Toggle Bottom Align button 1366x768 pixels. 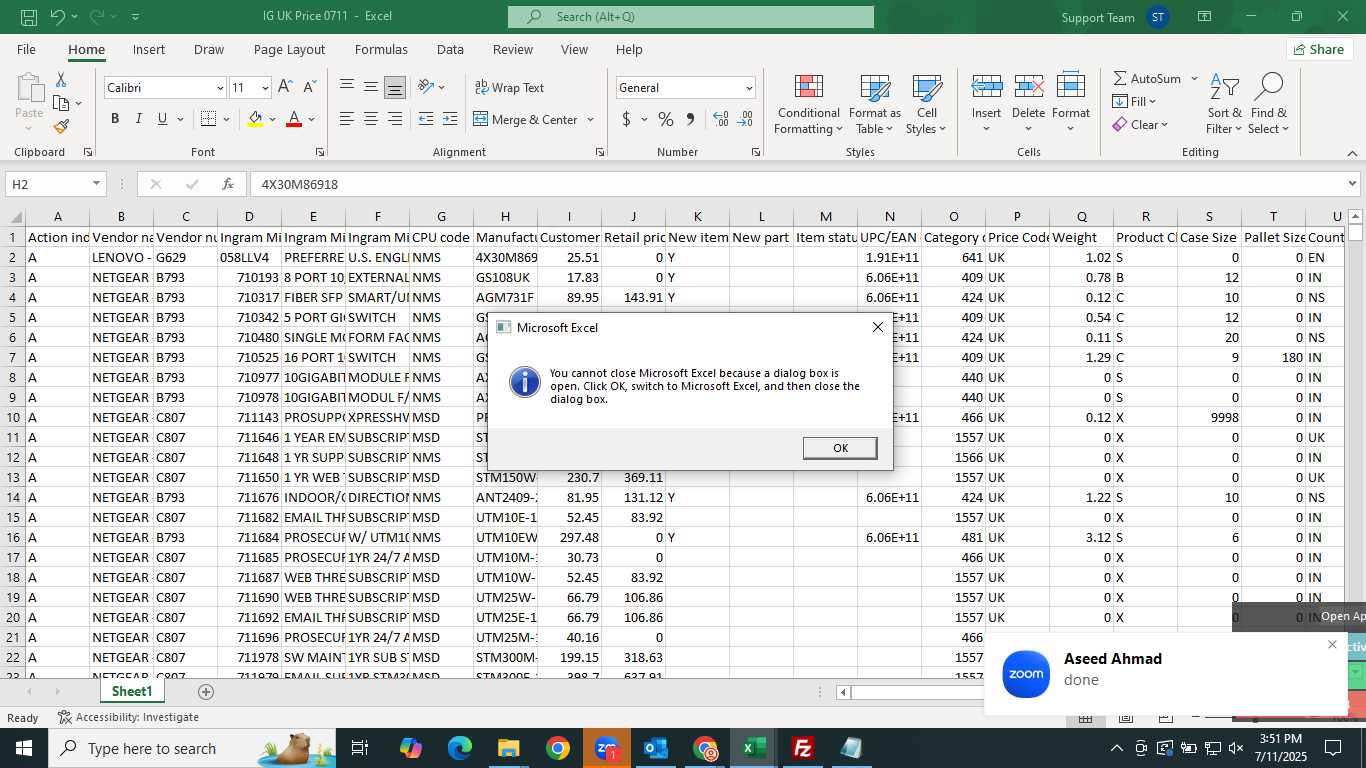click(395, 87)
